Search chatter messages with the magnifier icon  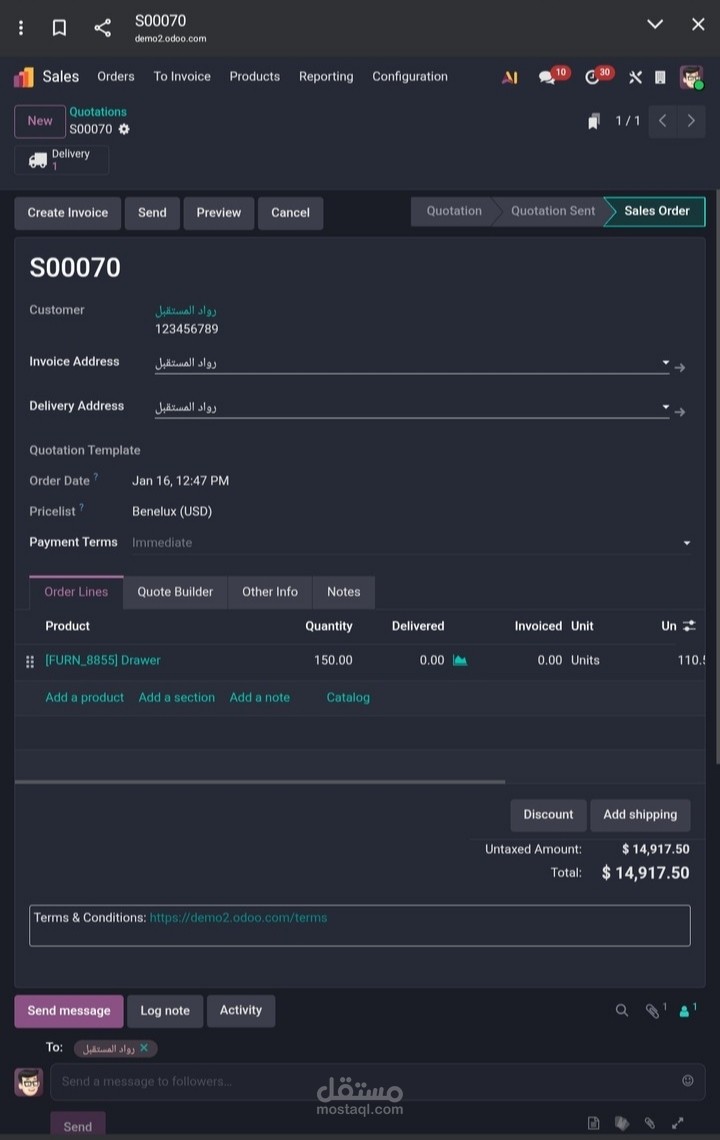(622, 1011)
